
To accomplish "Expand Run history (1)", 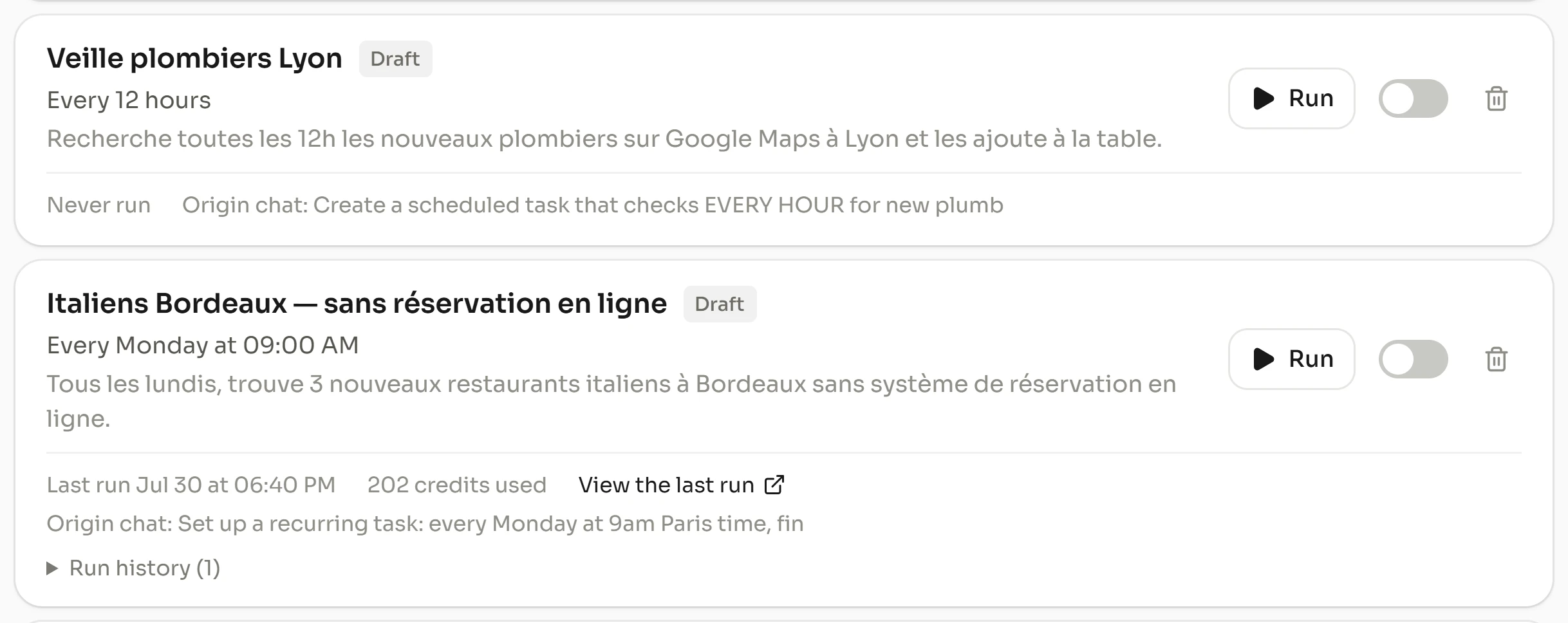I will 133,568.
